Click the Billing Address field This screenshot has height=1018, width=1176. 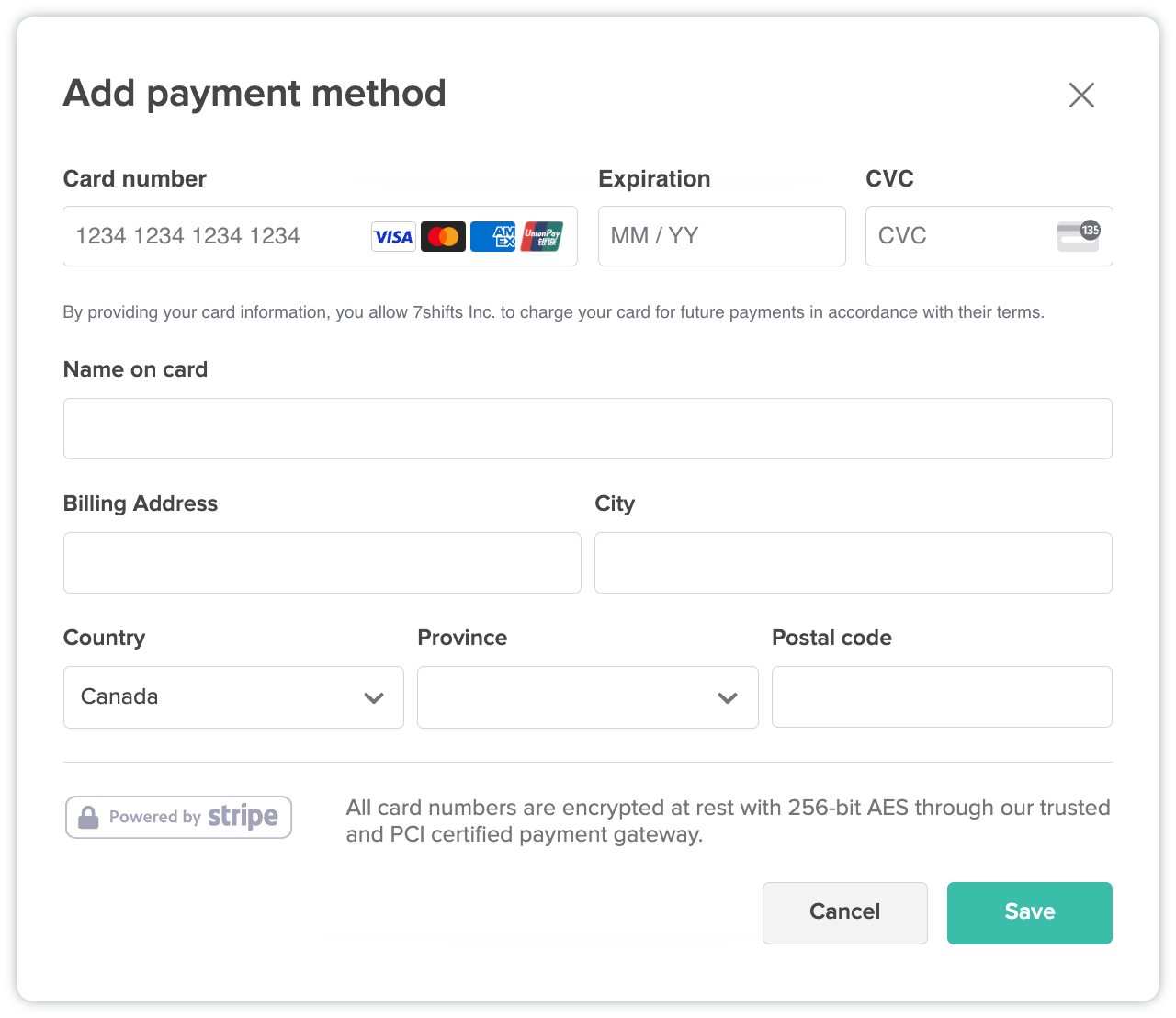(322, 562)
